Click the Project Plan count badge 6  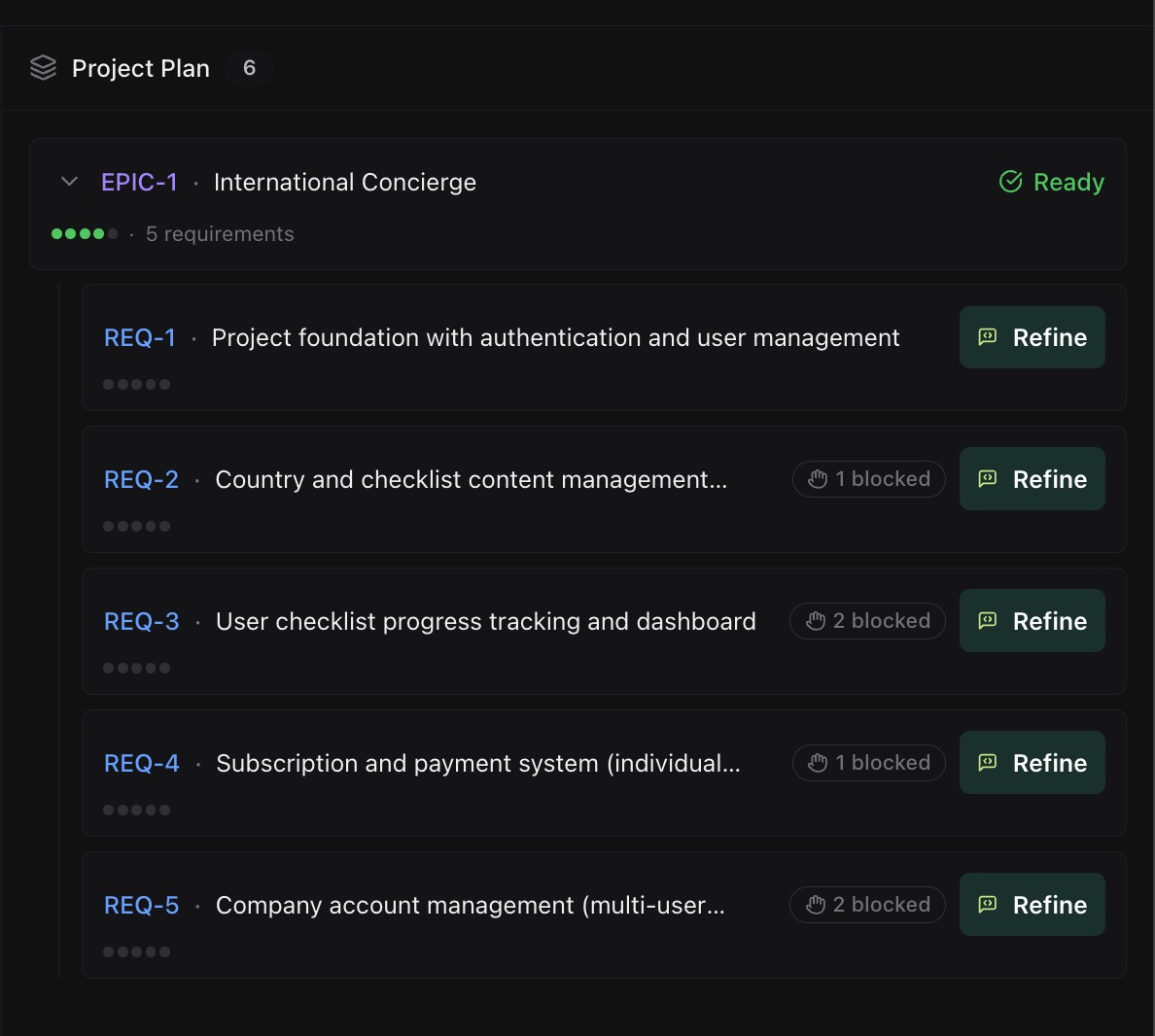[x=249, y=68]
